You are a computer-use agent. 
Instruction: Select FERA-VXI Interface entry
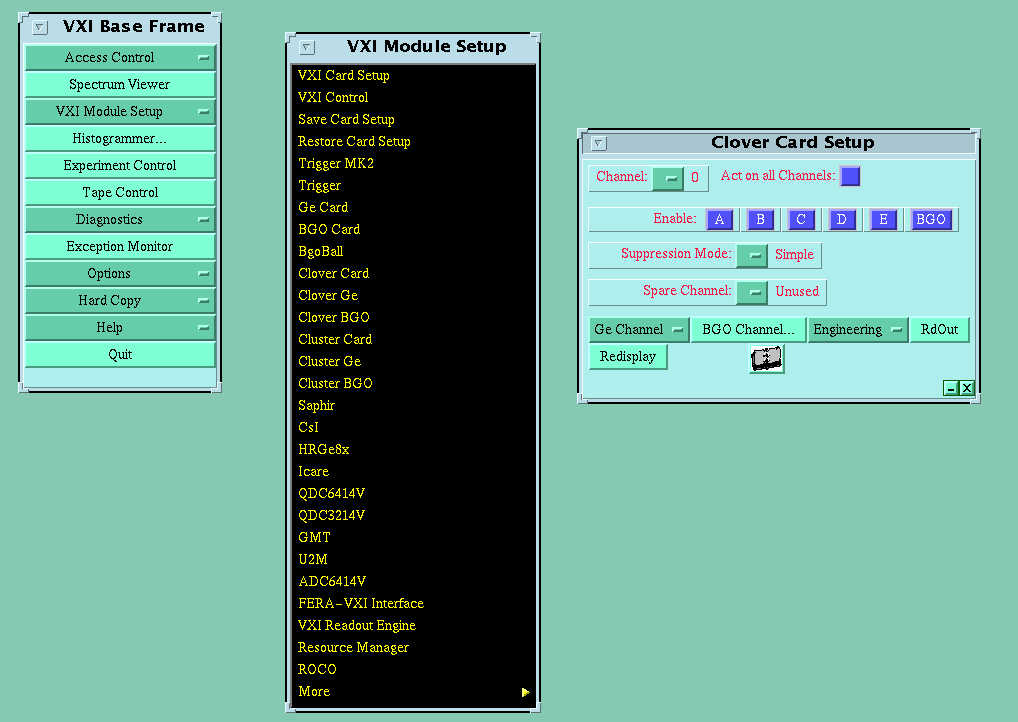[x=413, y=604]
